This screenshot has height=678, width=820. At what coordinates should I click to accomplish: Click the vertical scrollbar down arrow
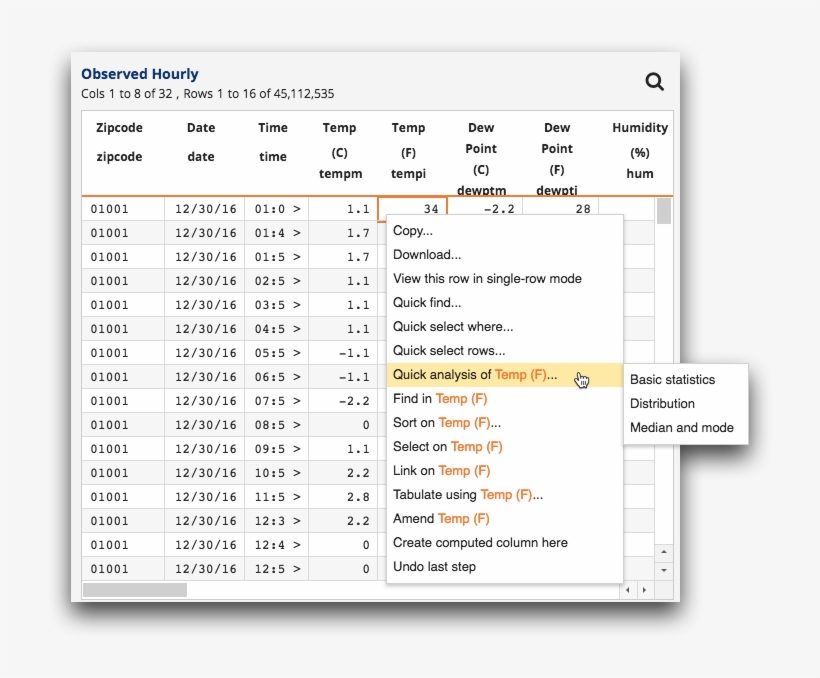664,570
